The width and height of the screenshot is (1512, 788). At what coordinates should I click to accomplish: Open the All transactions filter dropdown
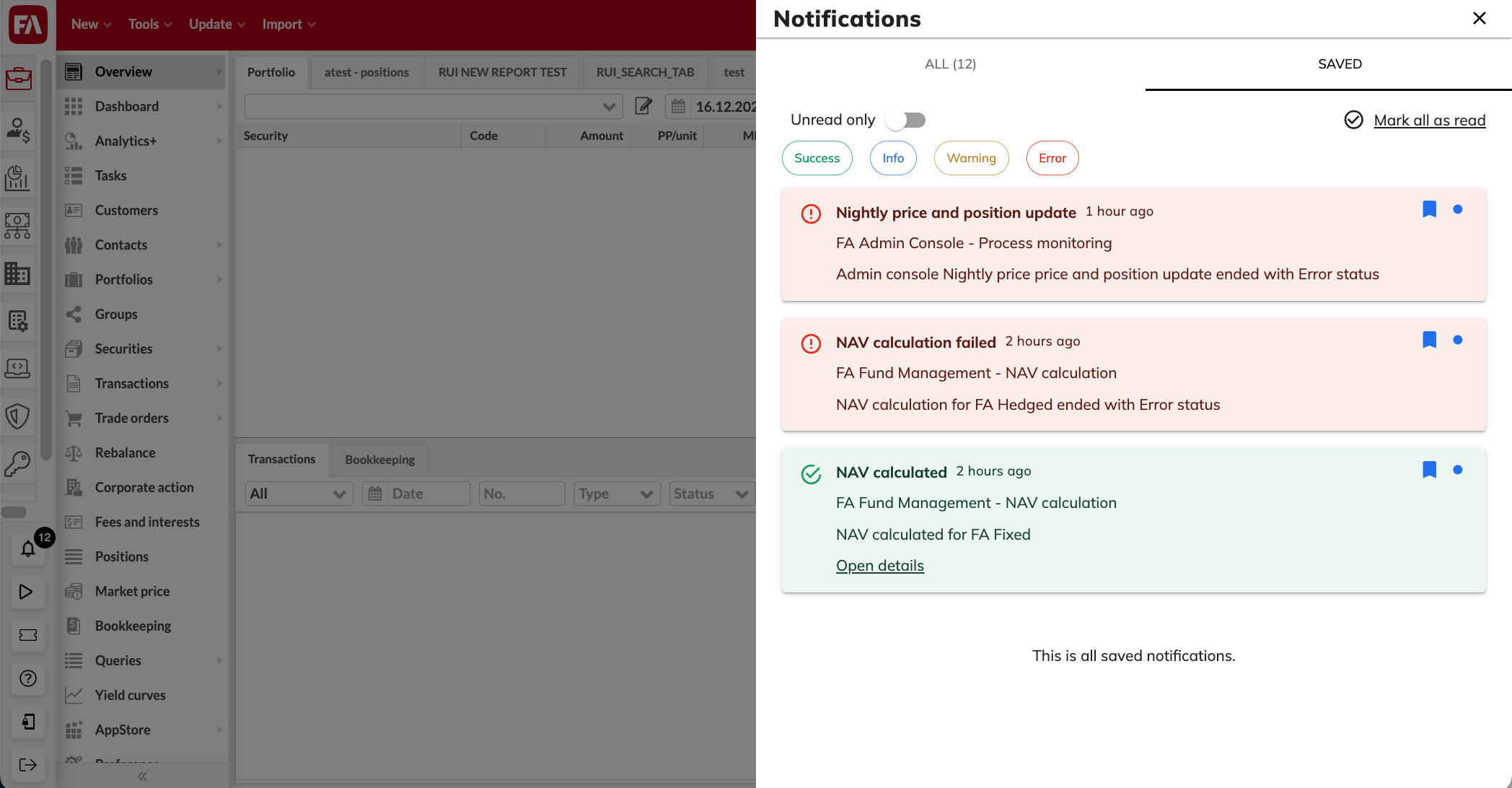click(x=299, y=494)
